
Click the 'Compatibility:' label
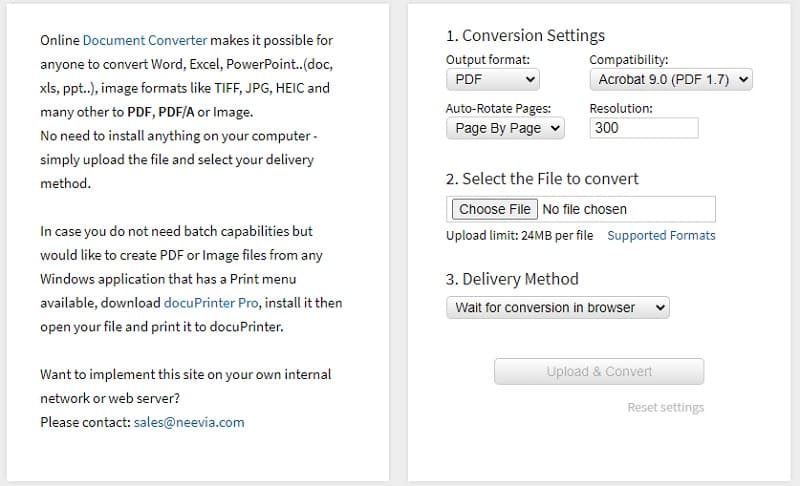(x=629, y=60)
